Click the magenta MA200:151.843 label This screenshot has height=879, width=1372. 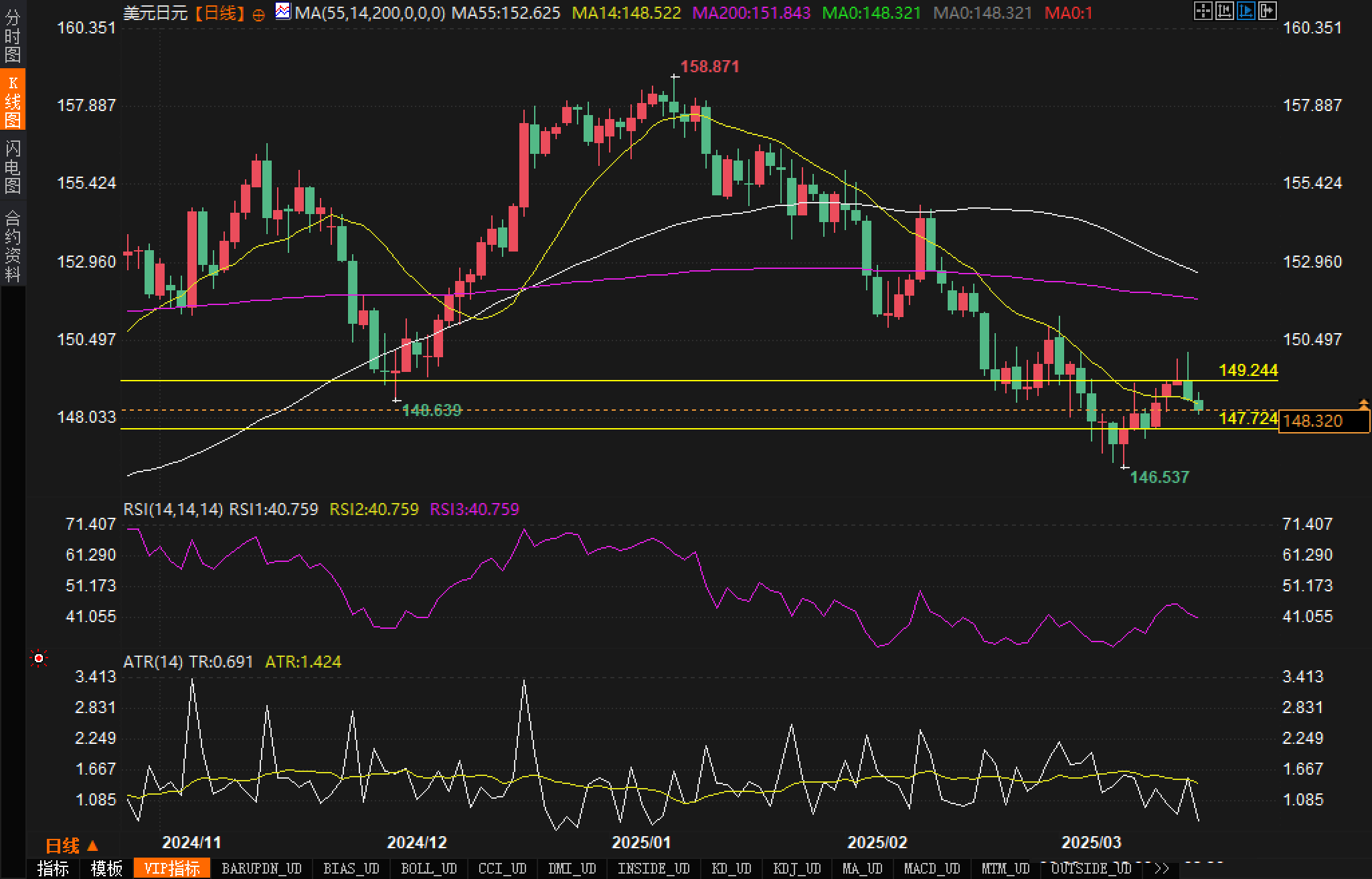(x=752, y=13)
